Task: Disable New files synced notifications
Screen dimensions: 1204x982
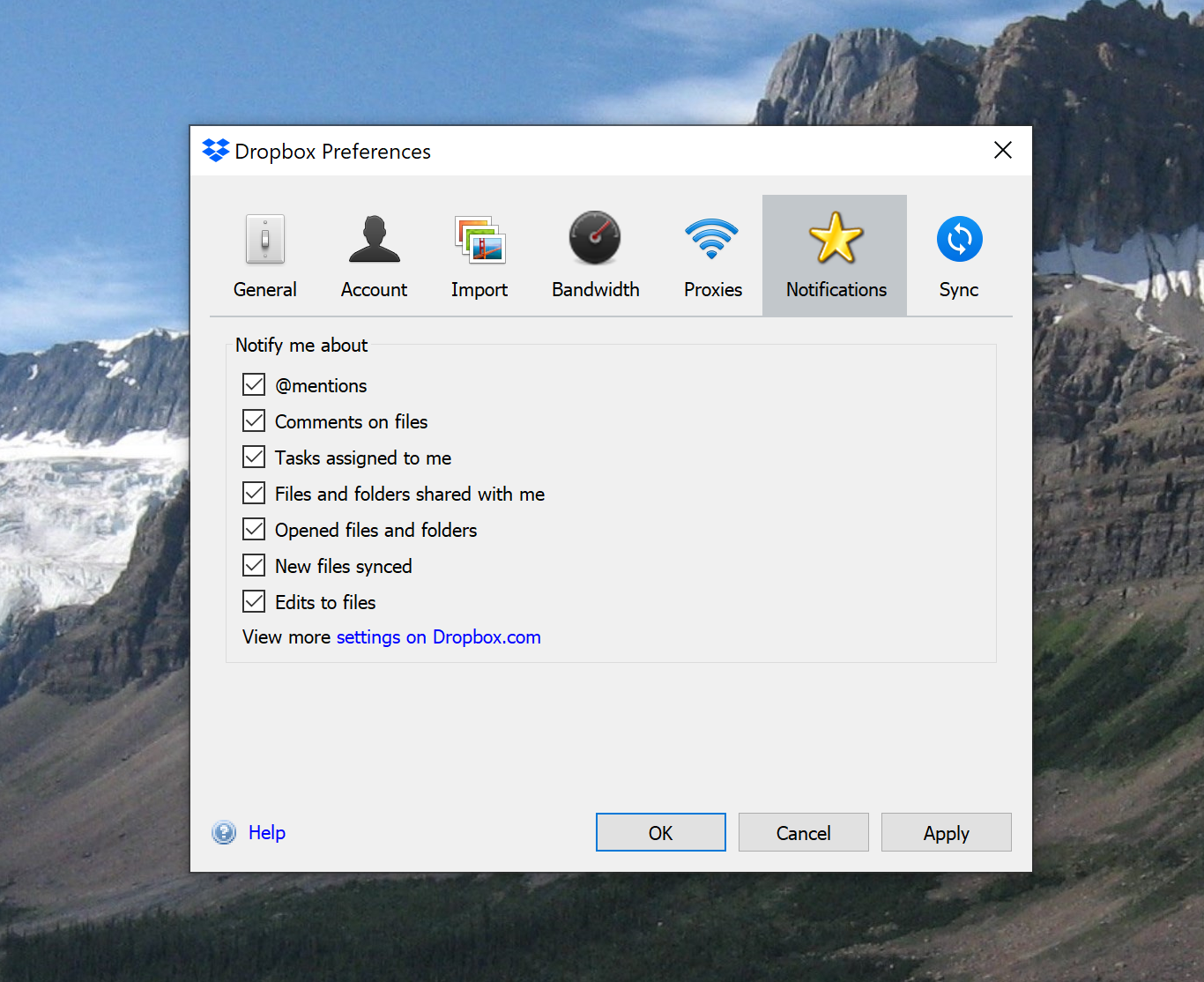Action: (254, 566)
